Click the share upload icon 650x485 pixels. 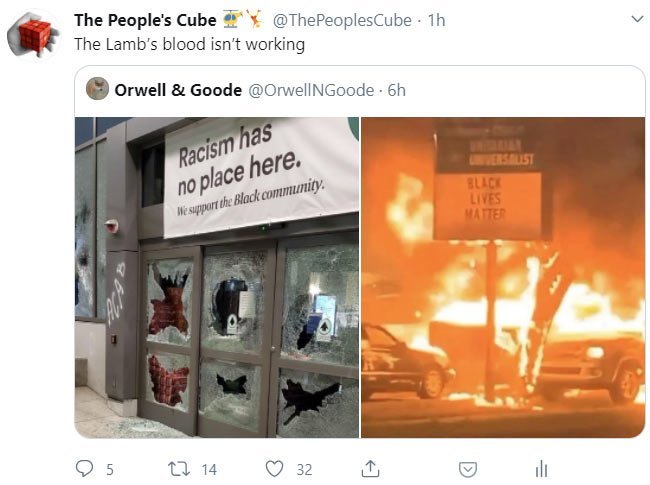point(370,468)
